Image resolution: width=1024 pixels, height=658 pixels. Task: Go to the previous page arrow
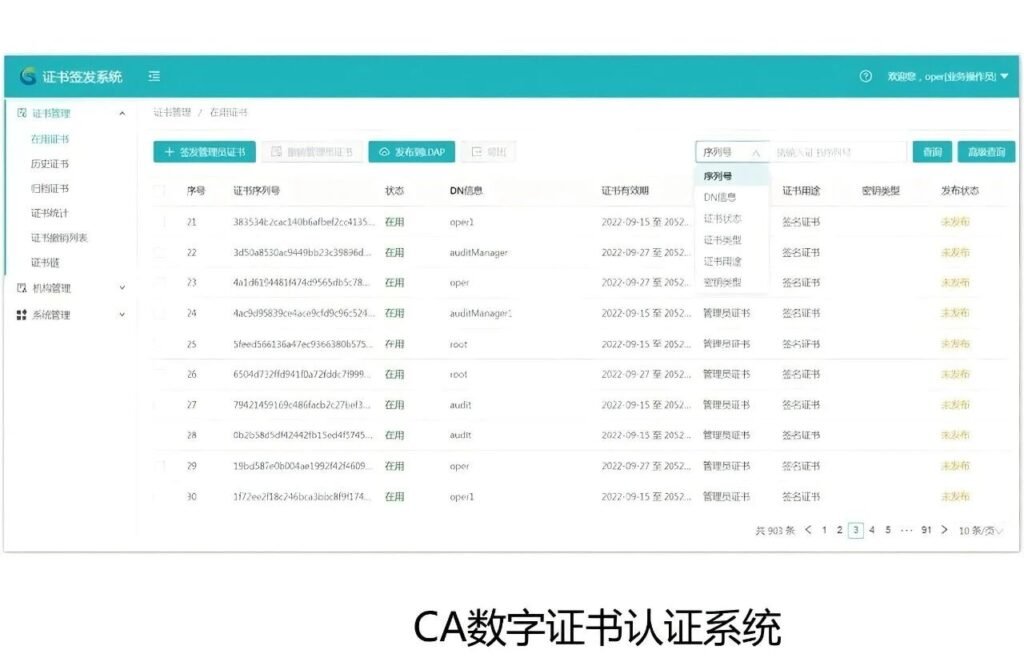pyautogui.click(x=808, y=530)
